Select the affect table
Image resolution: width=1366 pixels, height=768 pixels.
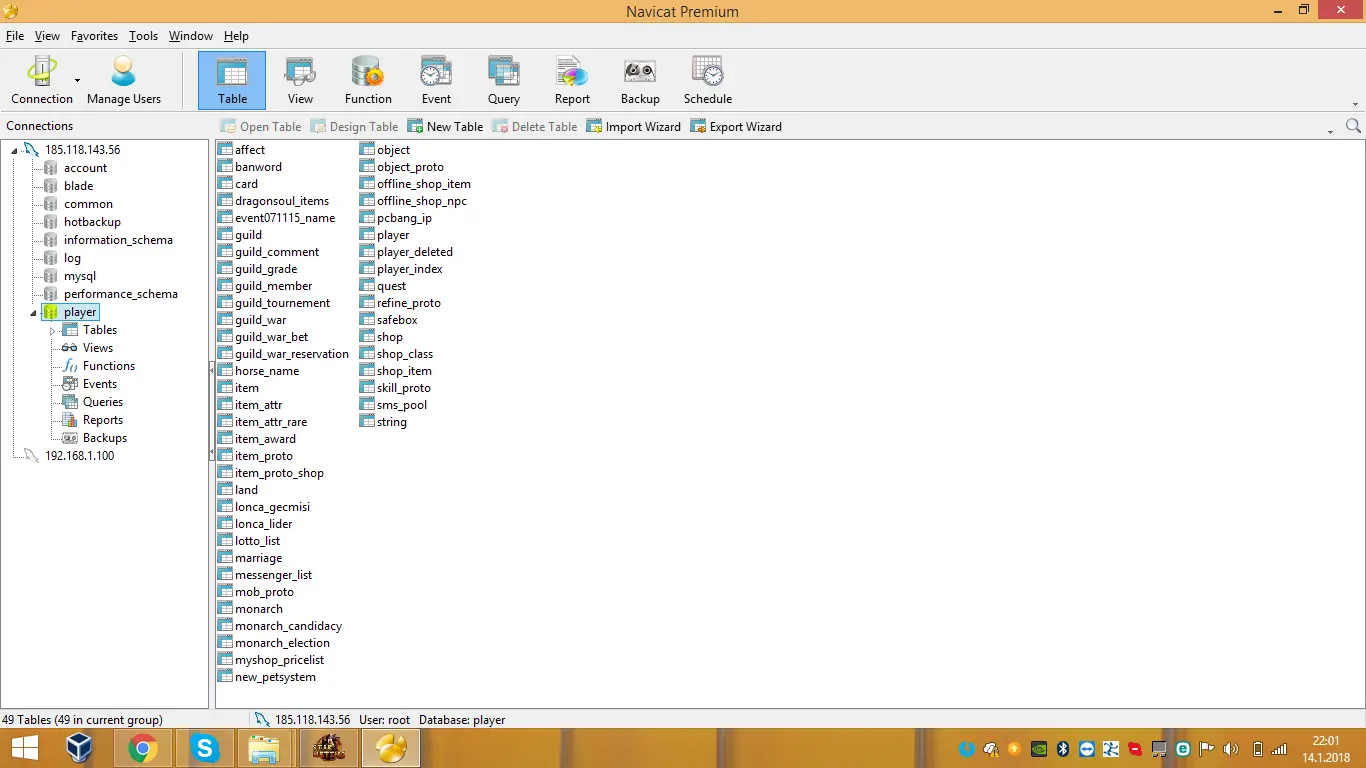coord(250,150)
